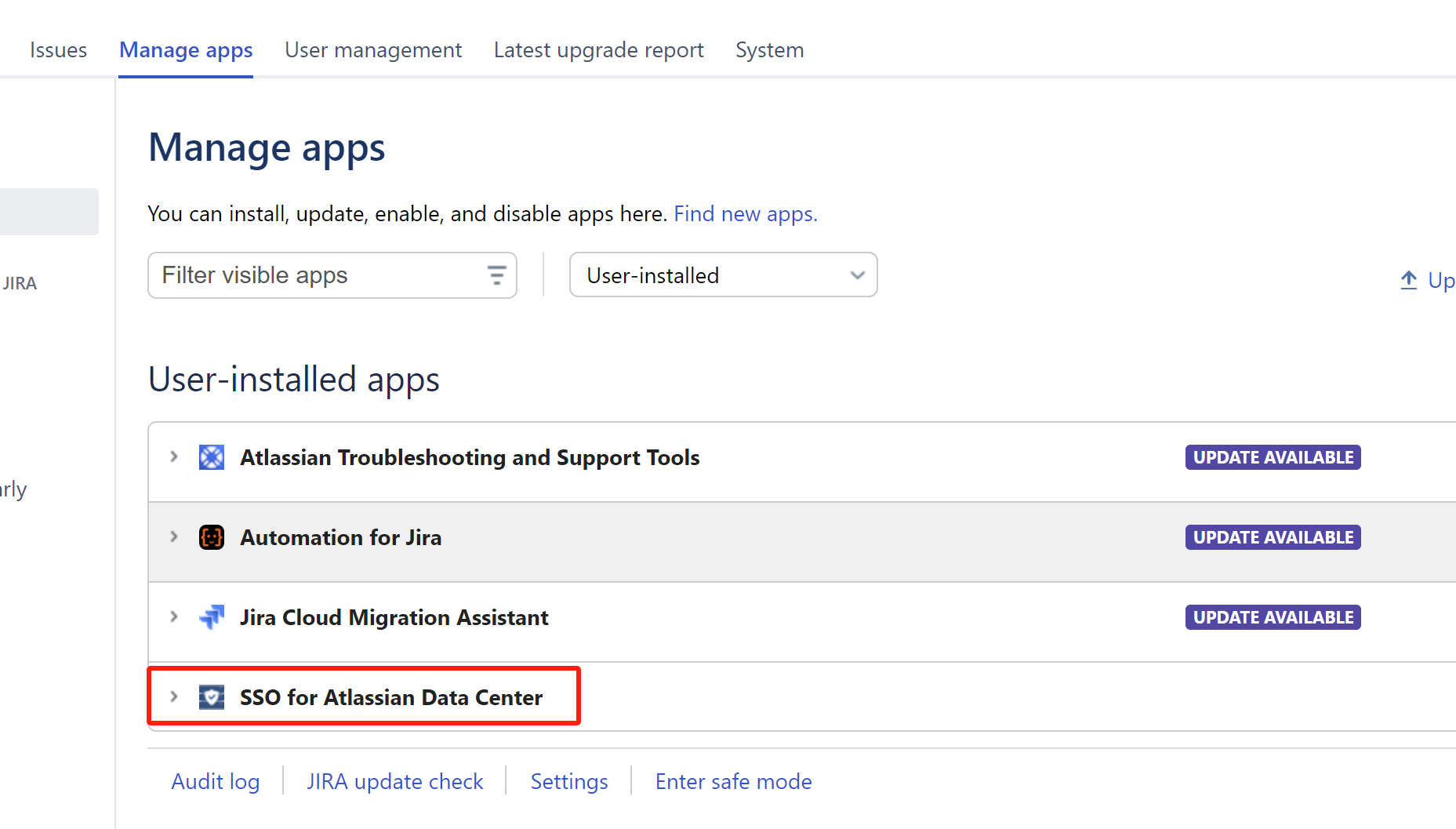The height and width of the screenshot is (829, 1456).
Task: Click the filter icon in the search box
Action: pyautogui.click(x=496, y=275)
